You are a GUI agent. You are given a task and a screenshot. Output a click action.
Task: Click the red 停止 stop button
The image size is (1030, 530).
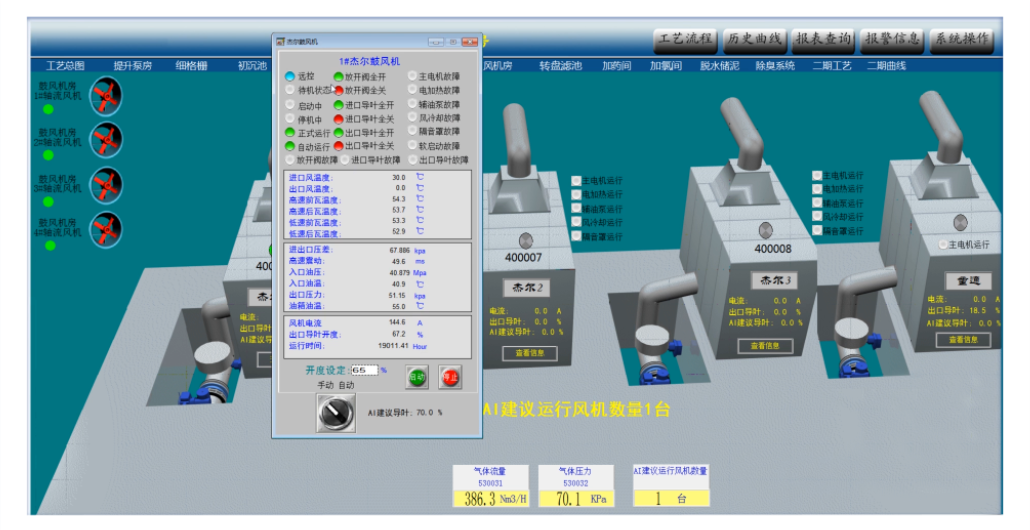(450, 377)
